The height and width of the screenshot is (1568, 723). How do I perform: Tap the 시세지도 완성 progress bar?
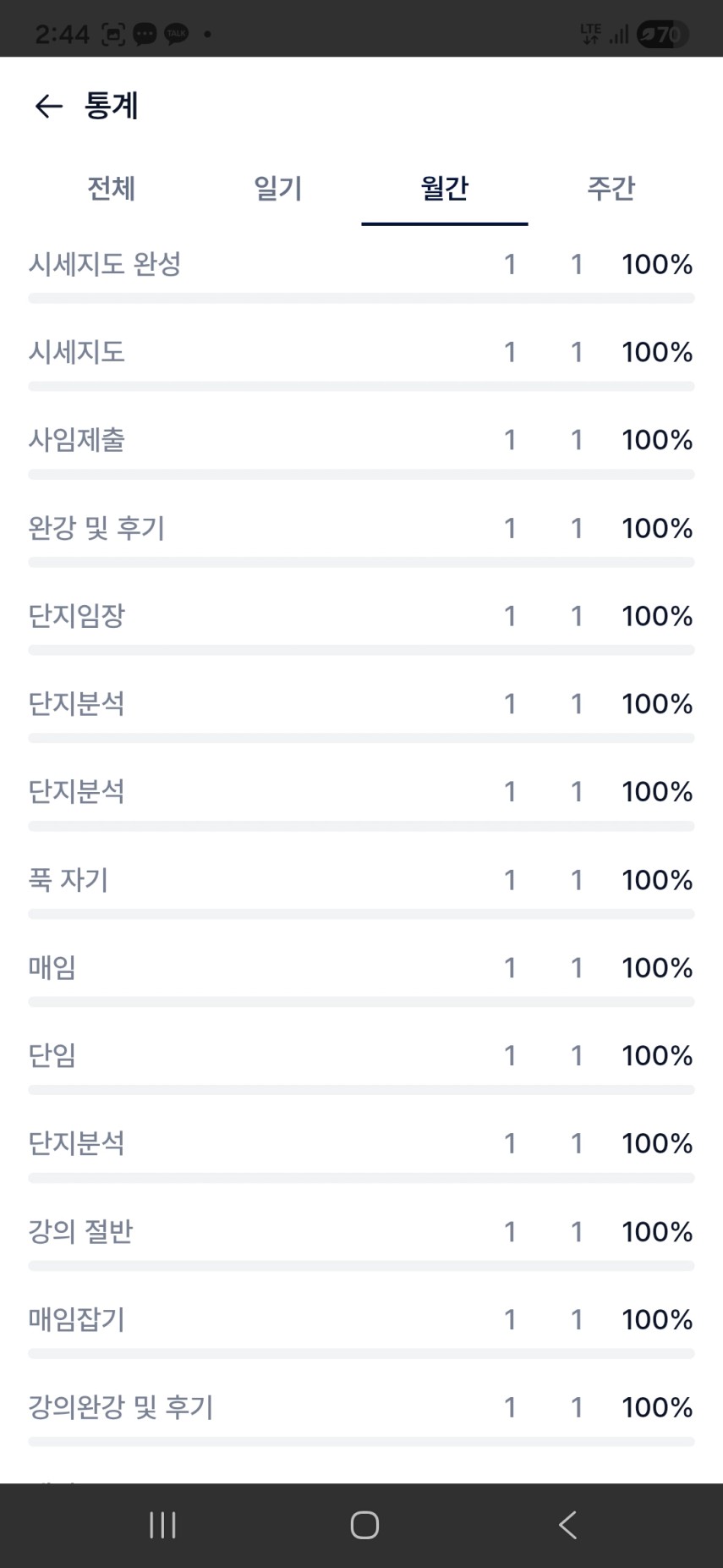point(361,298)
